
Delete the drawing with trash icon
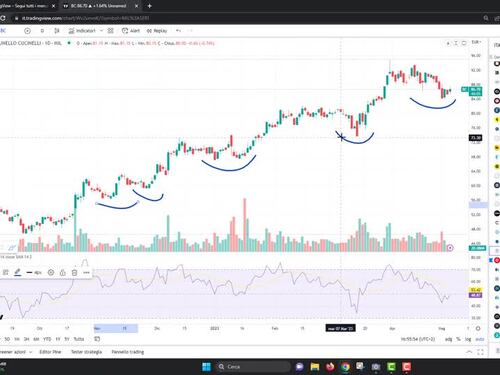click(x=74, y=272)
